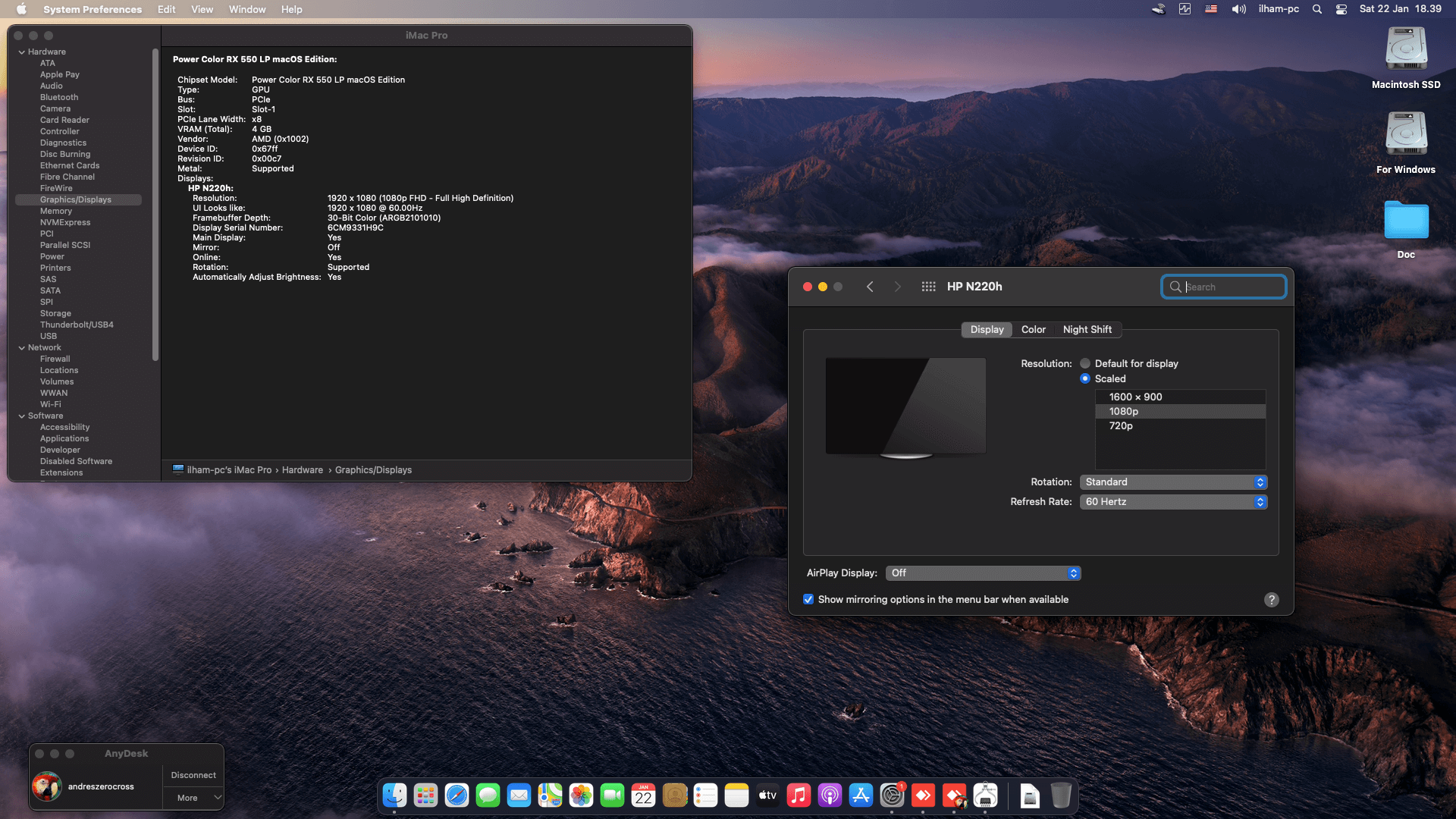The height and width of the screenshot is (819, 1456).
Task: Open the Launchpad grid icon in HP N220h toolbar
Action: tap(928, 287)
